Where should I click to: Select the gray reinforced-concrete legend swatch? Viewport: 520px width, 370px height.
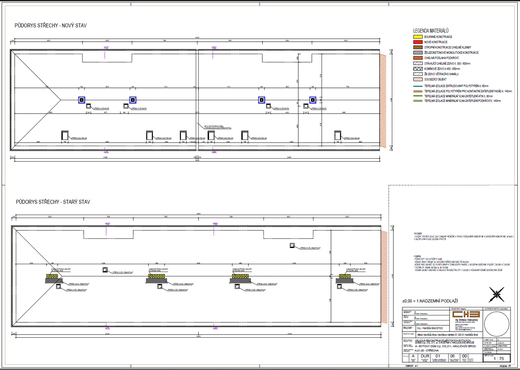[418, 53]
